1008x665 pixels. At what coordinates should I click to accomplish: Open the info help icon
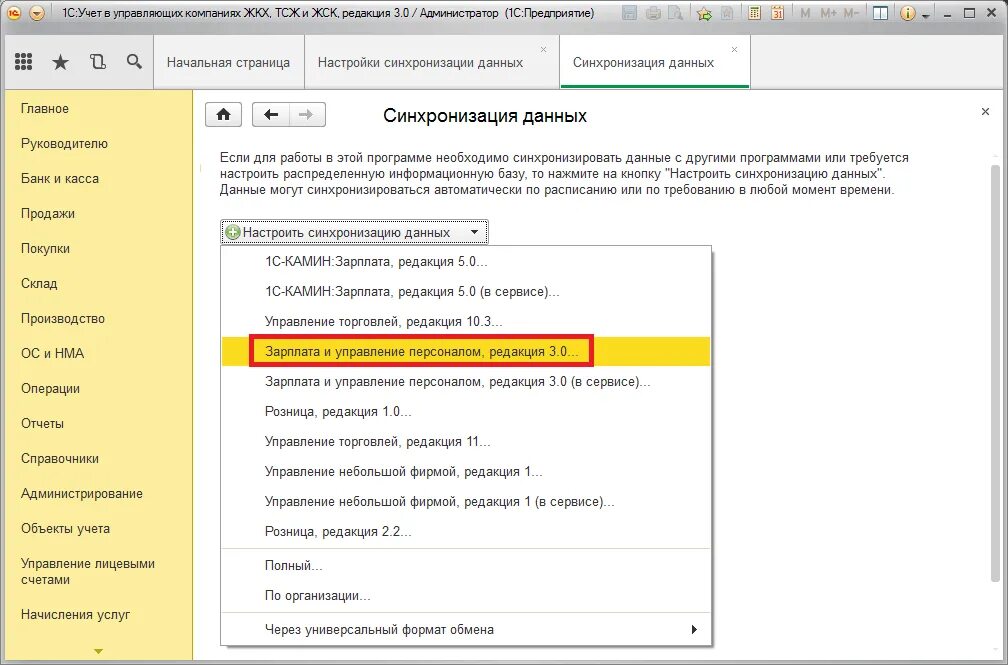[907, 13]
